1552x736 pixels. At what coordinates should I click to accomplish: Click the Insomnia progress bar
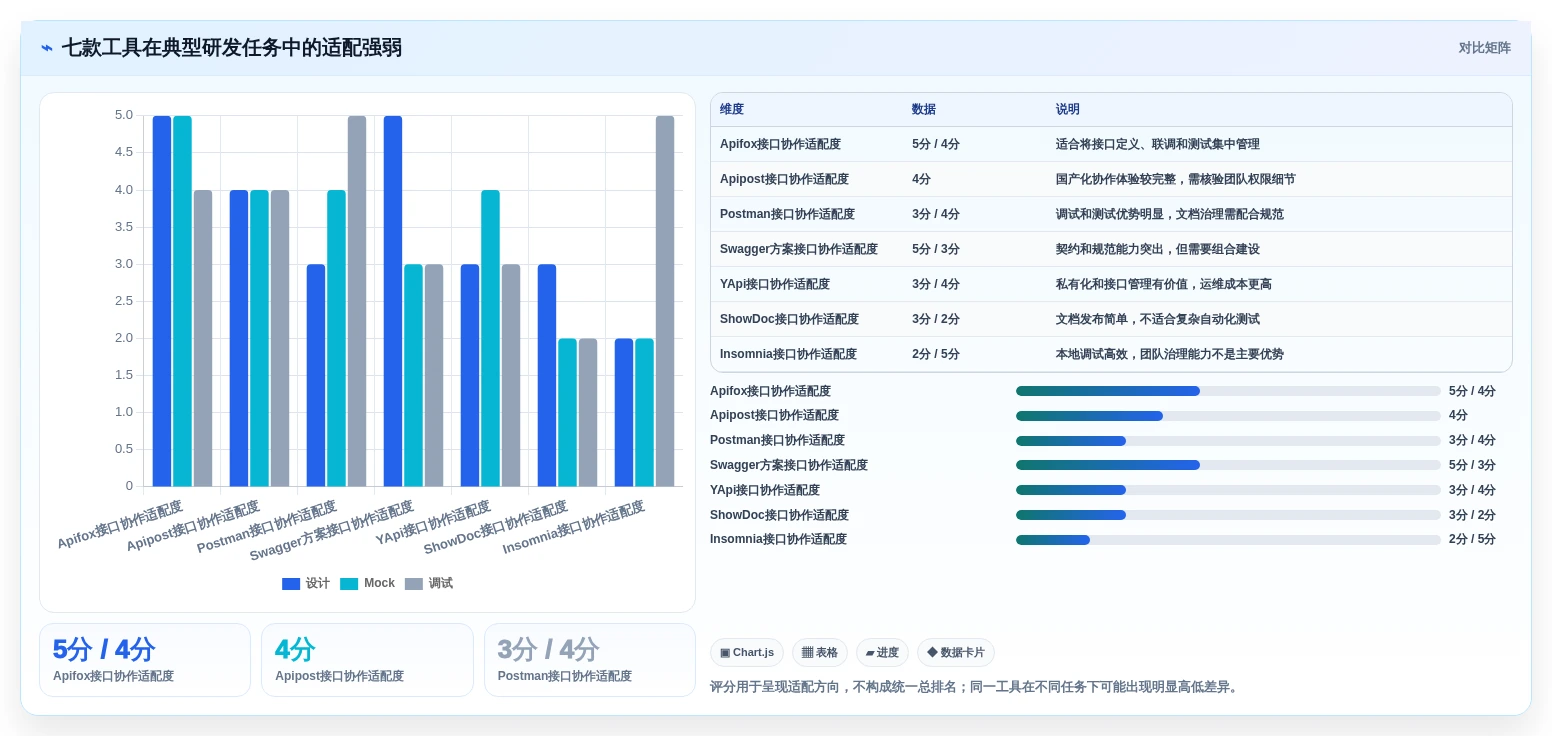[1228, 540]
